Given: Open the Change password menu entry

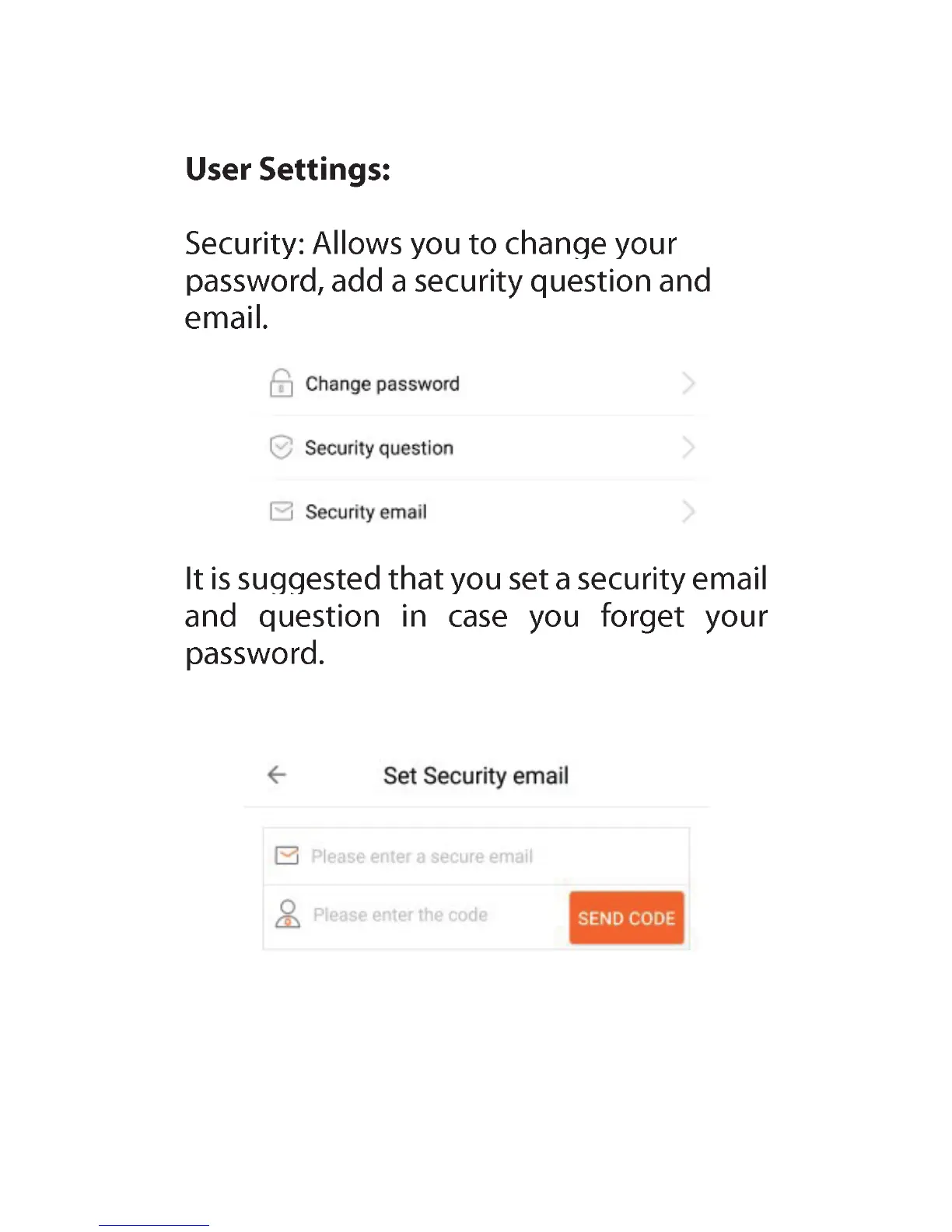Looking at the screenshot, I should pyautogui.click(x=382, y=384).
